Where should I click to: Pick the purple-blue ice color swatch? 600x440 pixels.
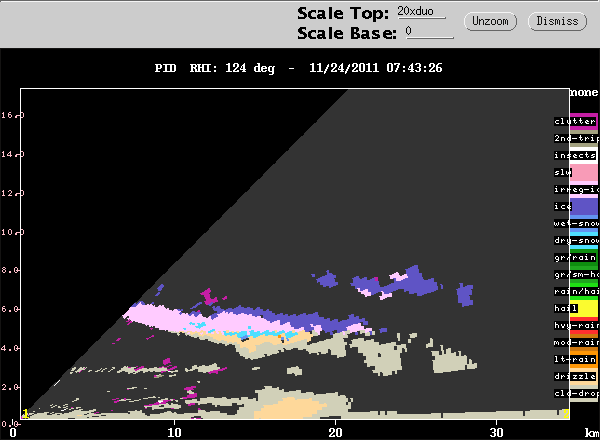[584, 207]
